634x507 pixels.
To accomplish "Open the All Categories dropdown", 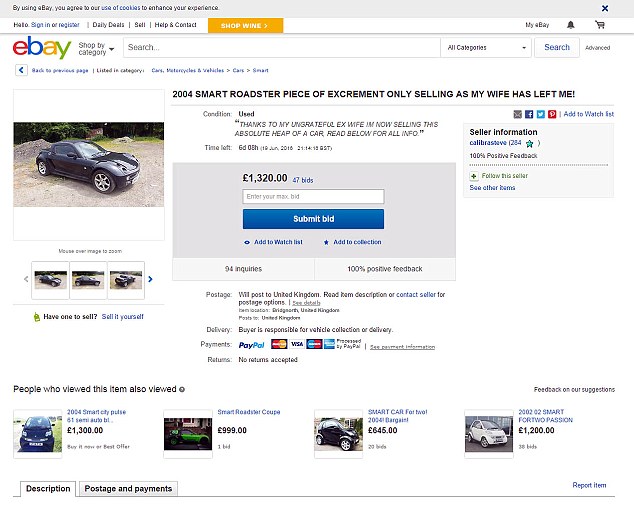I will (x=486, y=48).
